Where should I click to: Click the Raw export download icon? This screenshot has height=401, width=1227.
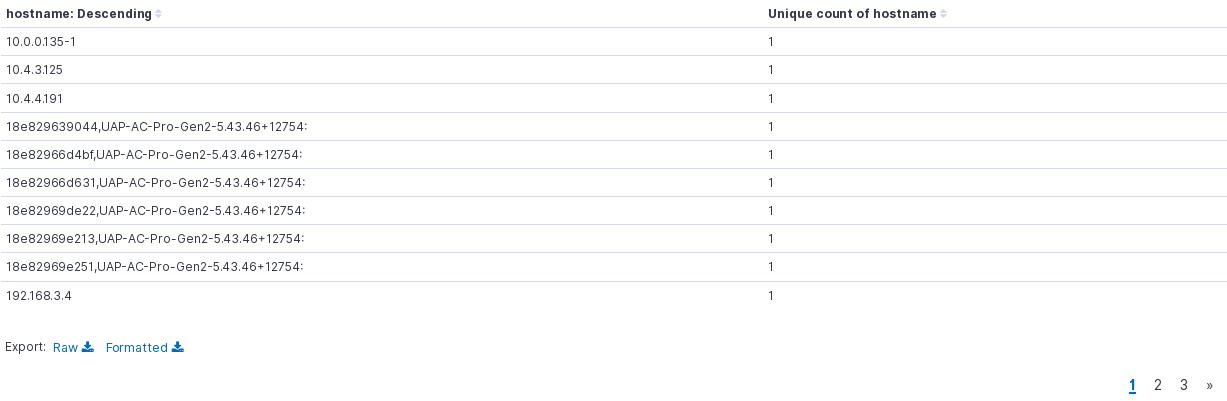(x=88, y=347)
